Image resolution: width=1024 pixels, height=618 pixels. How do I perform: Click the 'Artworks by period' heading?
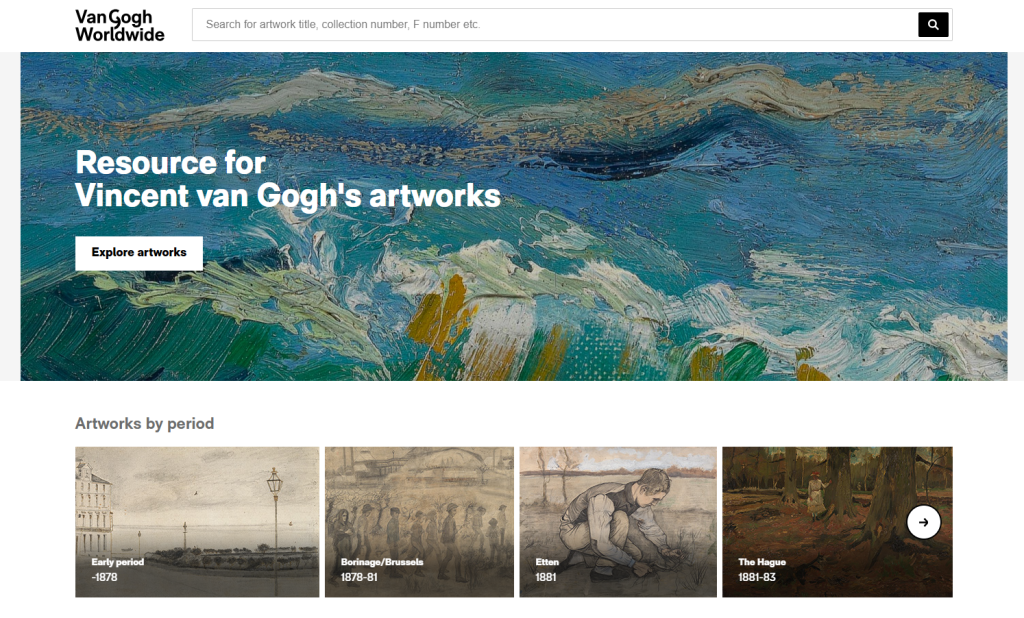pyautogui.click(x=144, y=423)
